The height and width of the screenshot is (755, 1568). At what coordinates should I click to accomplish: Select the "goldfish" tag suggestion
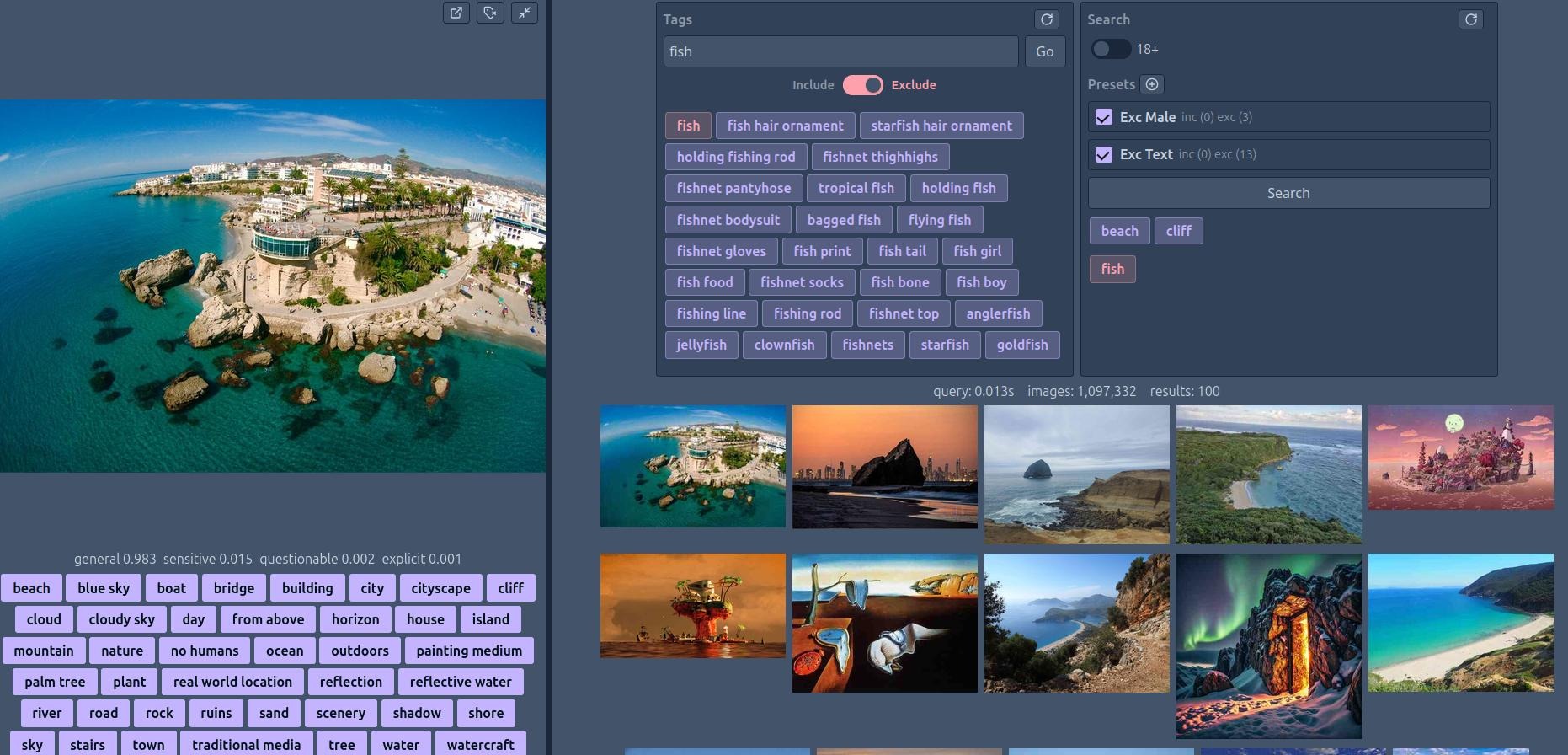click(x=1022, y=345)
